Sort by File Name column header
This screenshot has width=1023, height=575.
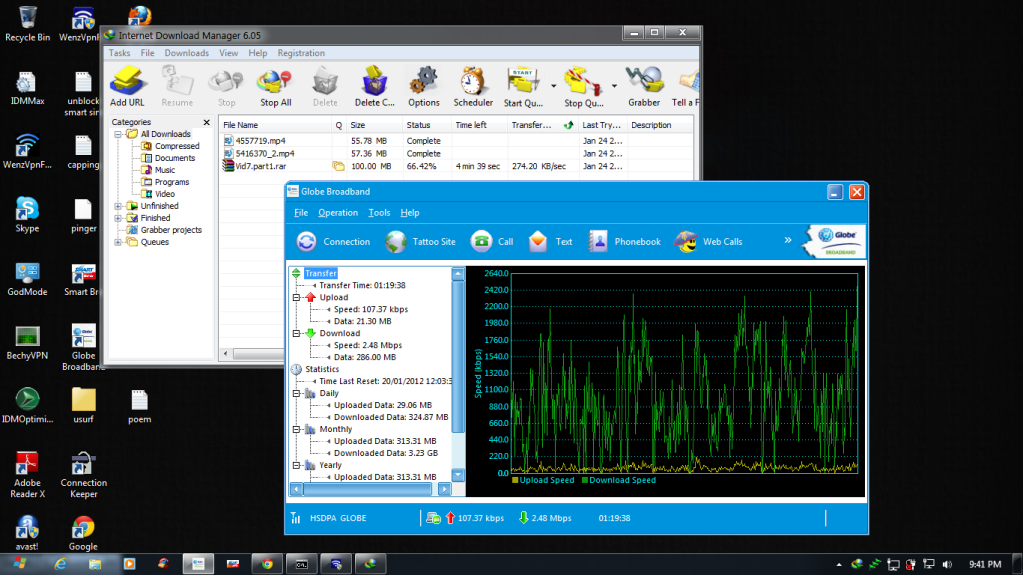[275, 125]
